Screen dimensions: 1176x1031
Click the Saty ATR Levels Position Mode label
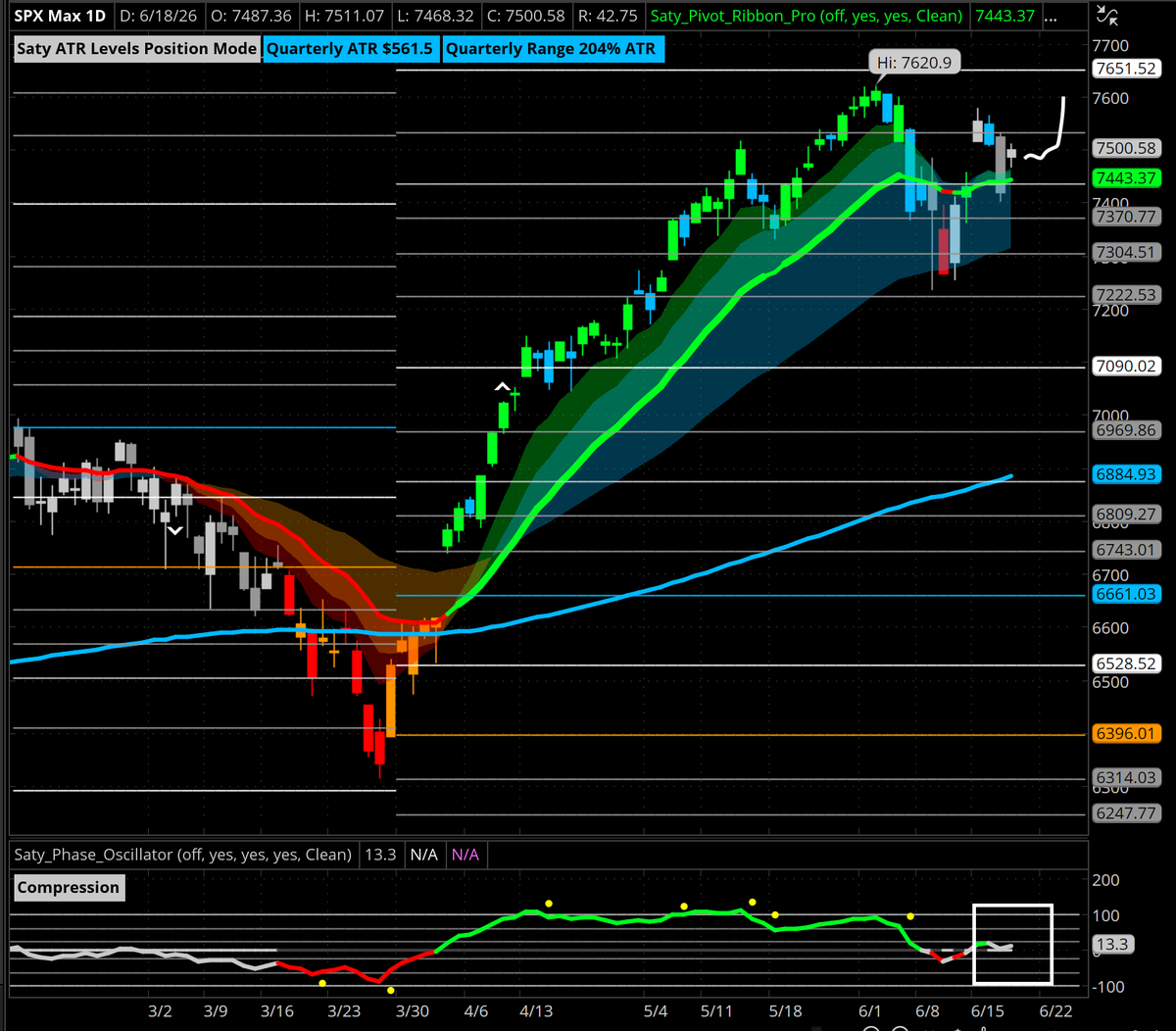coord(137,49)
